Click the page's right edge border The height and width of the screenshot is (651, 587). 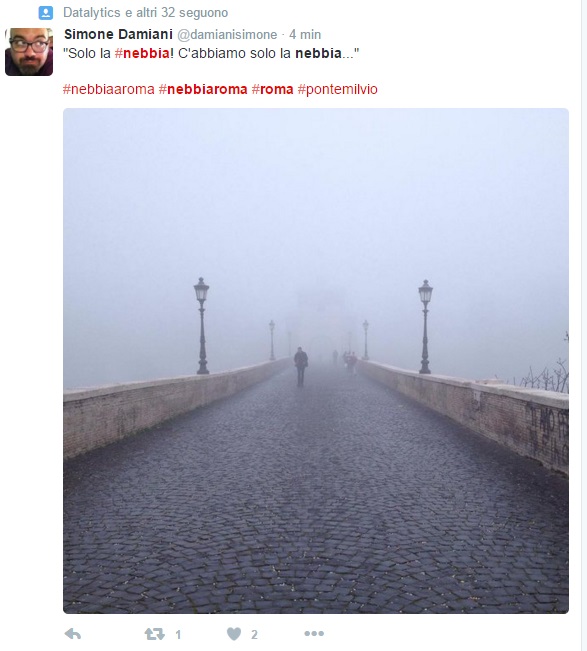(581, 326)
